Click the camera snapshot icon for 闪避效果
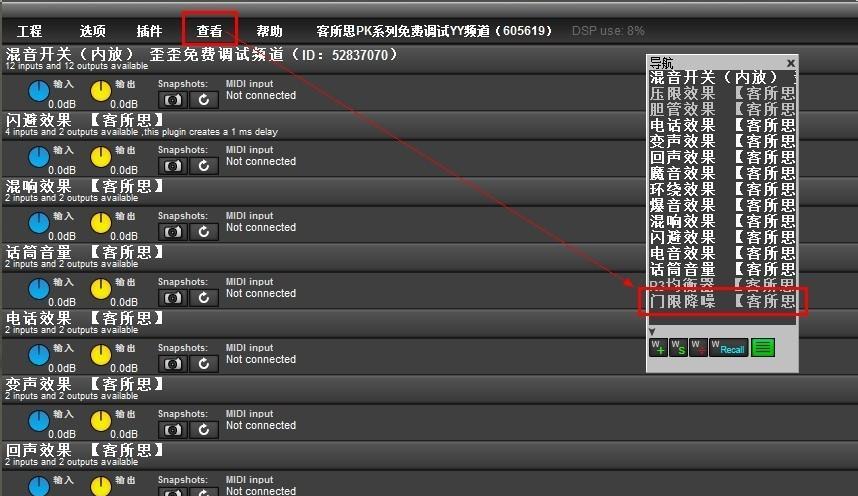Image resolution: width=858 pixels, height=496 pixels. coord(173,166)
